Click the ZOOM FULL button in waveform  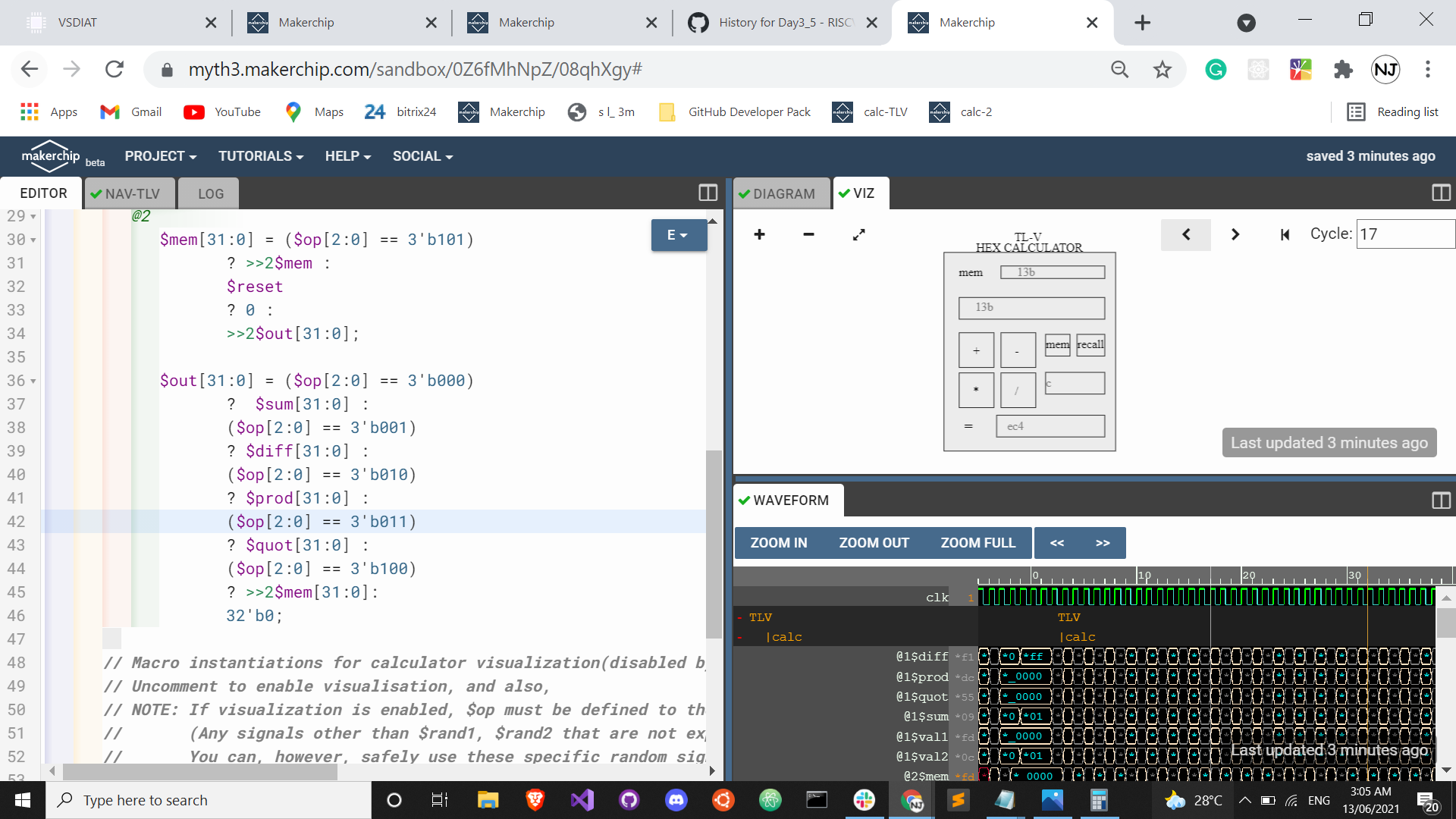pyautogui.click(x=977, y=542)
